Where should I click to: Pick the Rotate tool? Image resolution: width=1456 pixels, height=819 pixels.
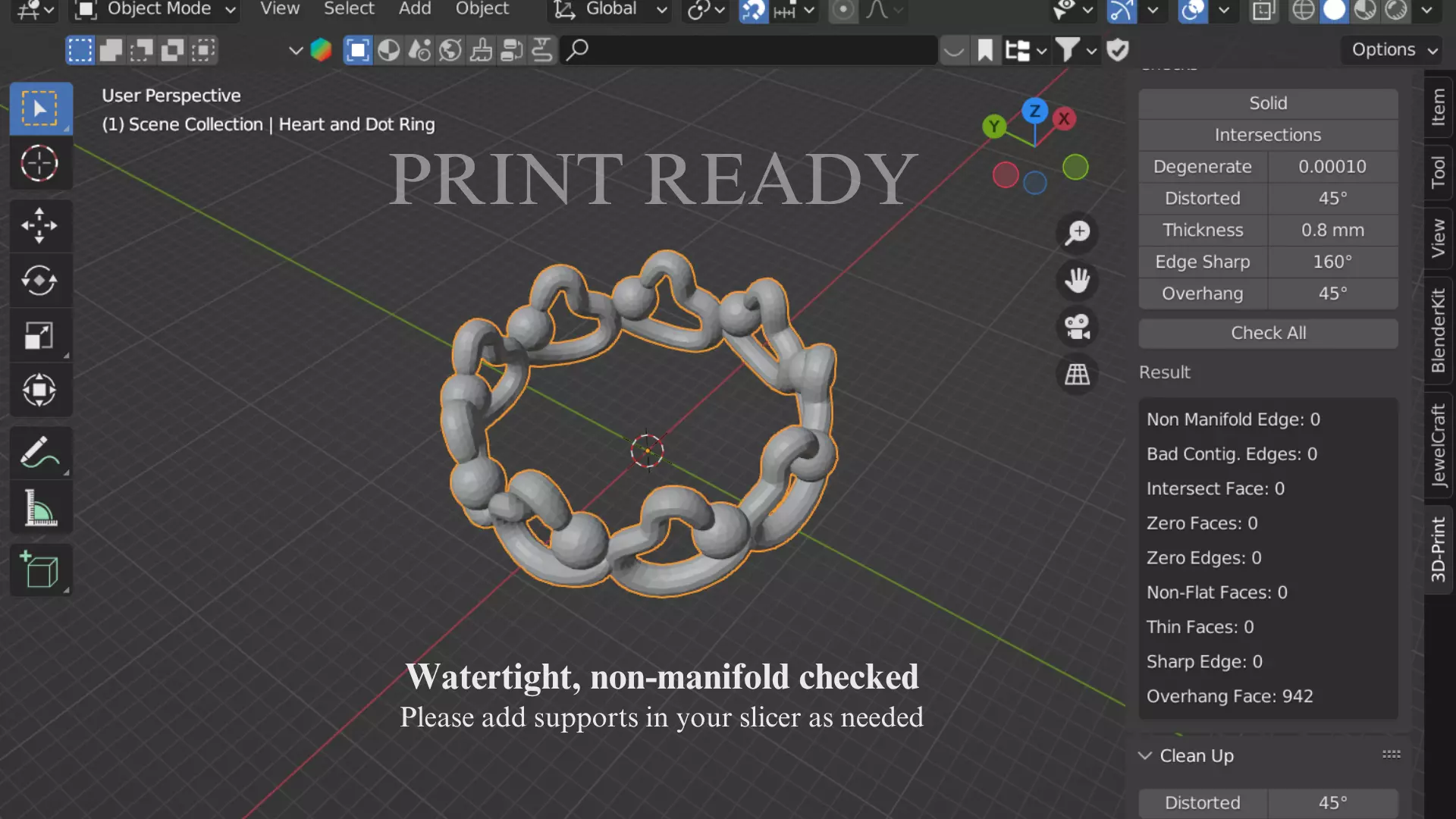point(39,281)
